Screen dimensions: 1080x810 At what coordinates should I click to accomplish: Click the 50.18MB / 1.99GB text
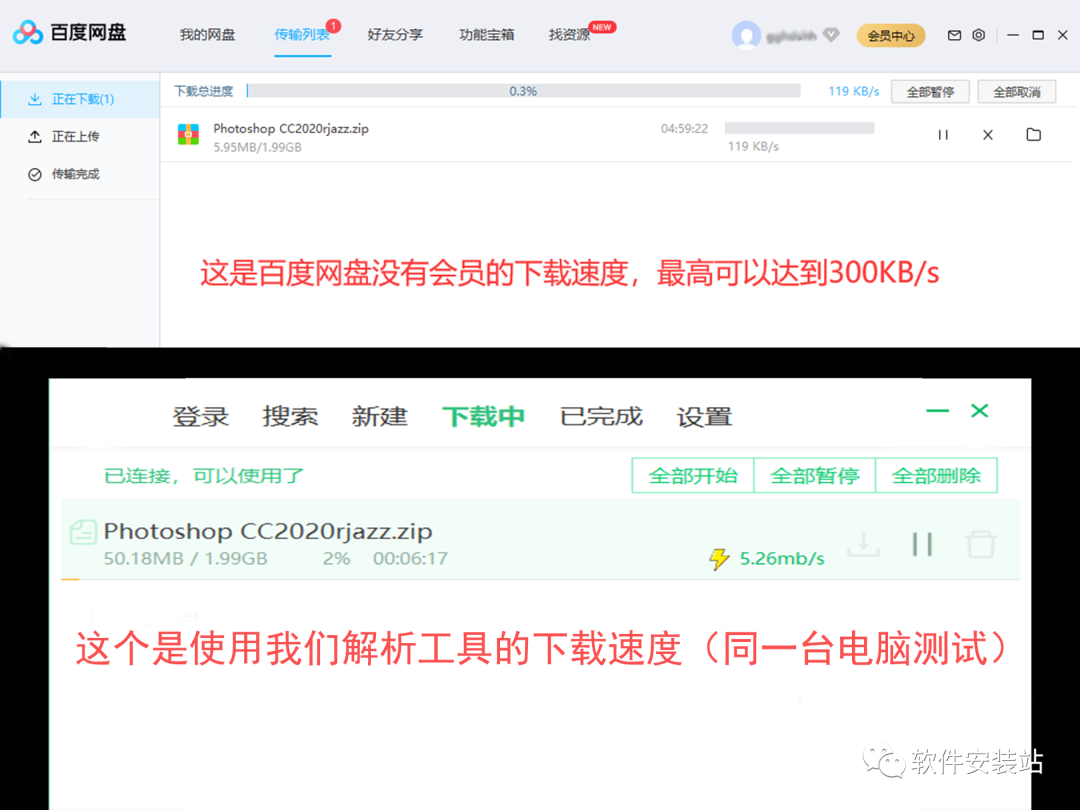click(185, 559)
